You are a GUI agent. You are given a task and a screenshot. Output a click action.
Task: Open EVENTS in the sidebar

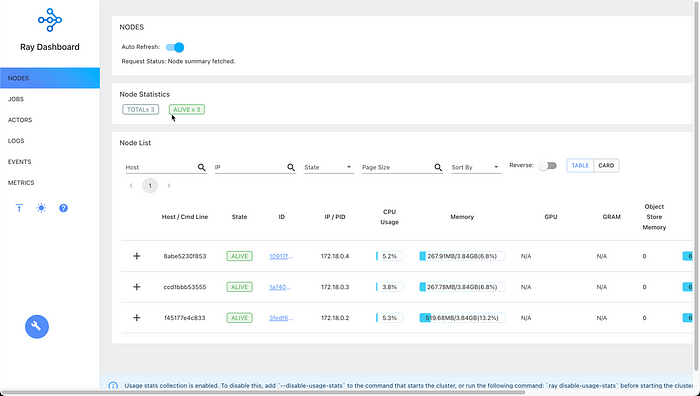coord(50,162)
